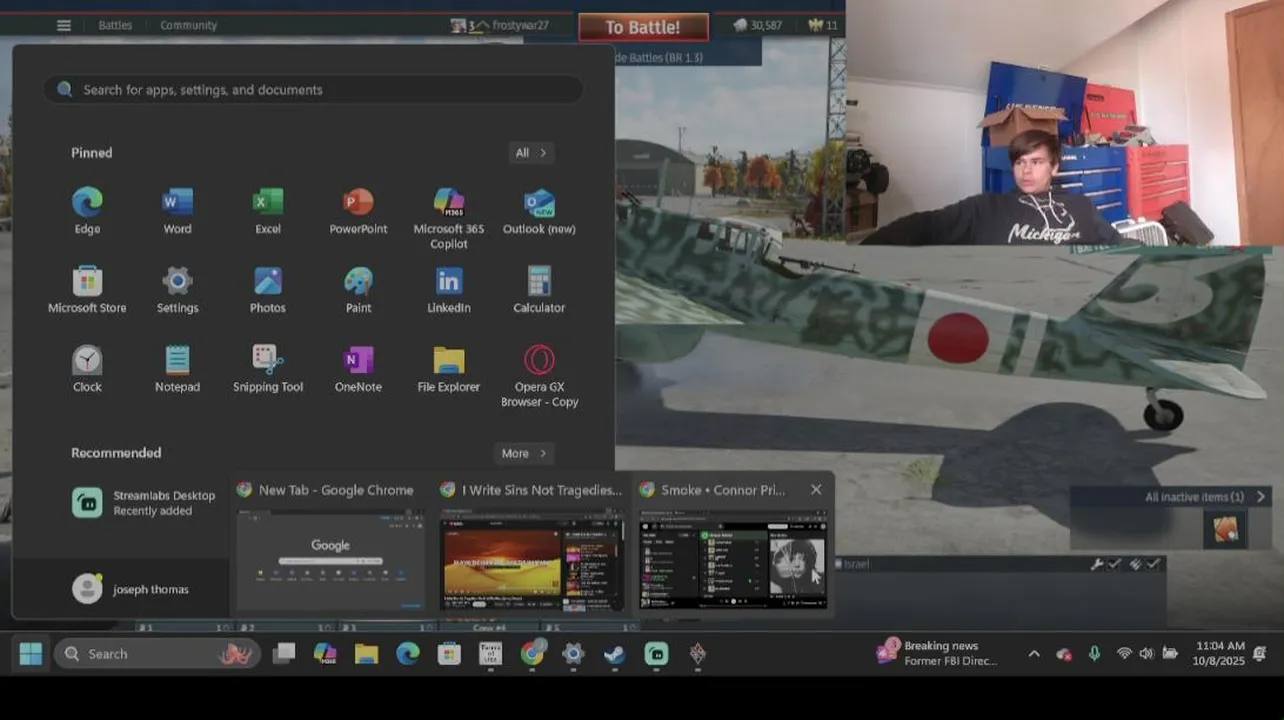Screen dimensions: 1284x720
Task: Click the To Battle! button
Action: coord(643,27)
